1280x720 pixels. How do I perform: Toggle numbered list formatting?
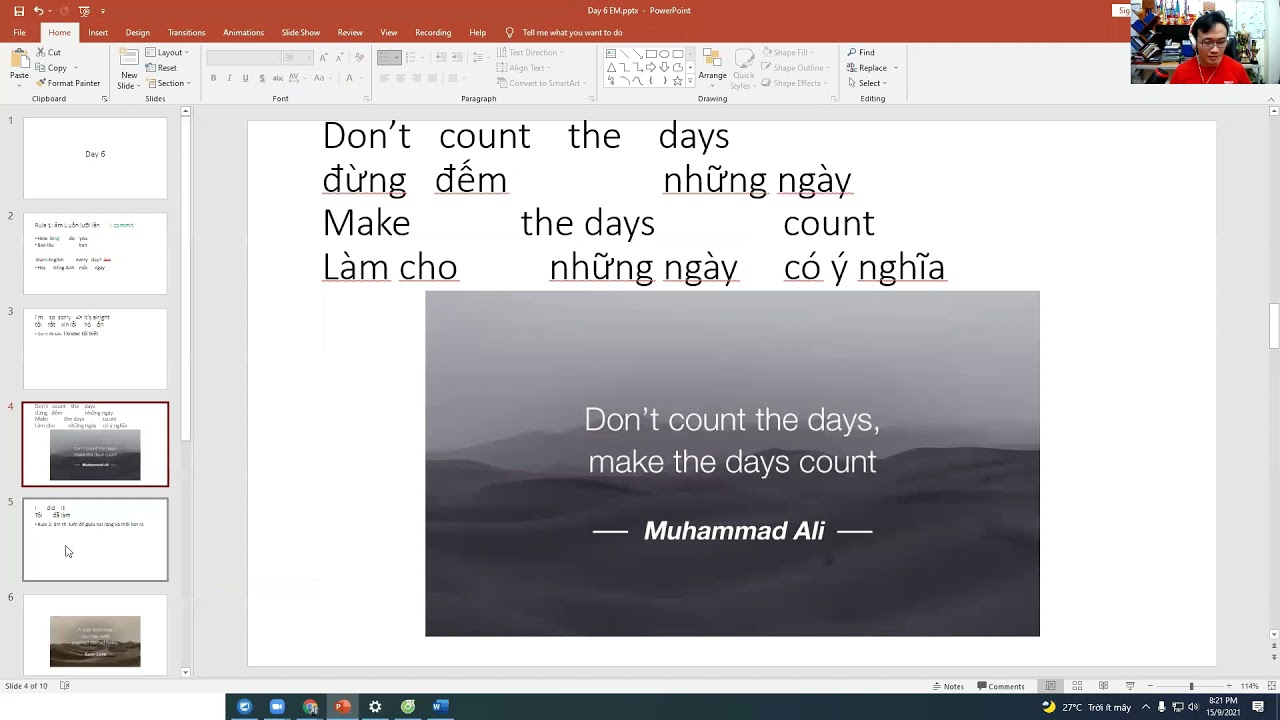[x=413, y=57]
